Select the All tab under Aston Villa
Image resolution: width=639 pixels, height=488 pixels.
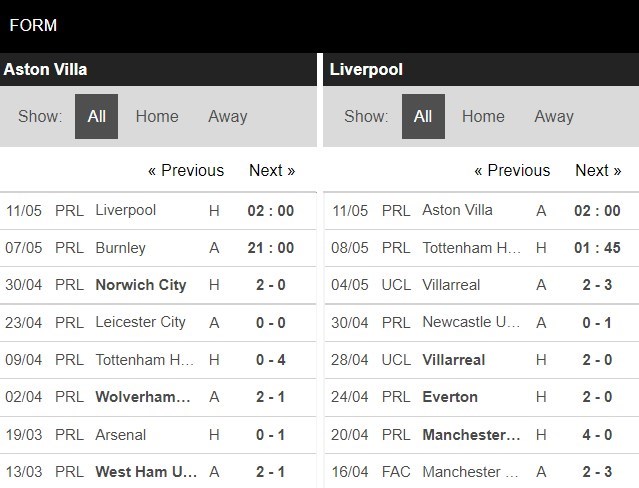coord(96,116)
